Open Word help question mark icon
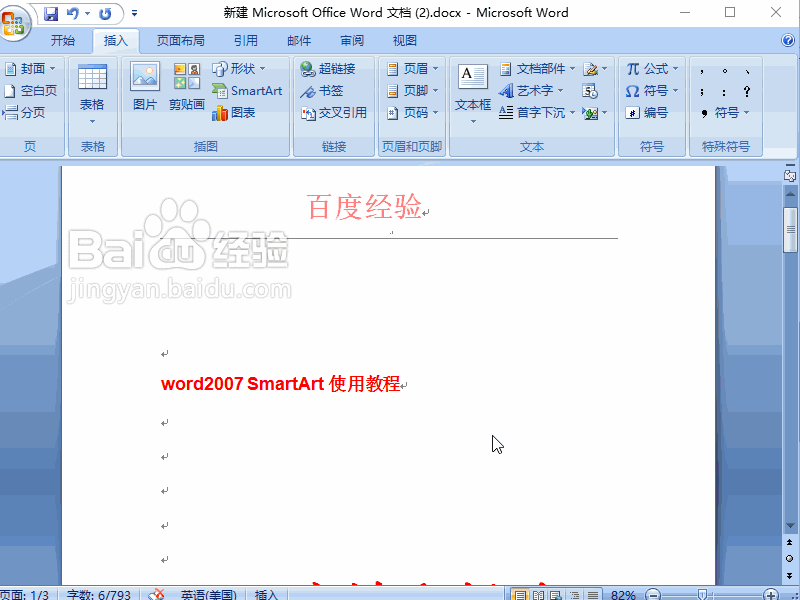800x600 pixels. coord(788,40)
